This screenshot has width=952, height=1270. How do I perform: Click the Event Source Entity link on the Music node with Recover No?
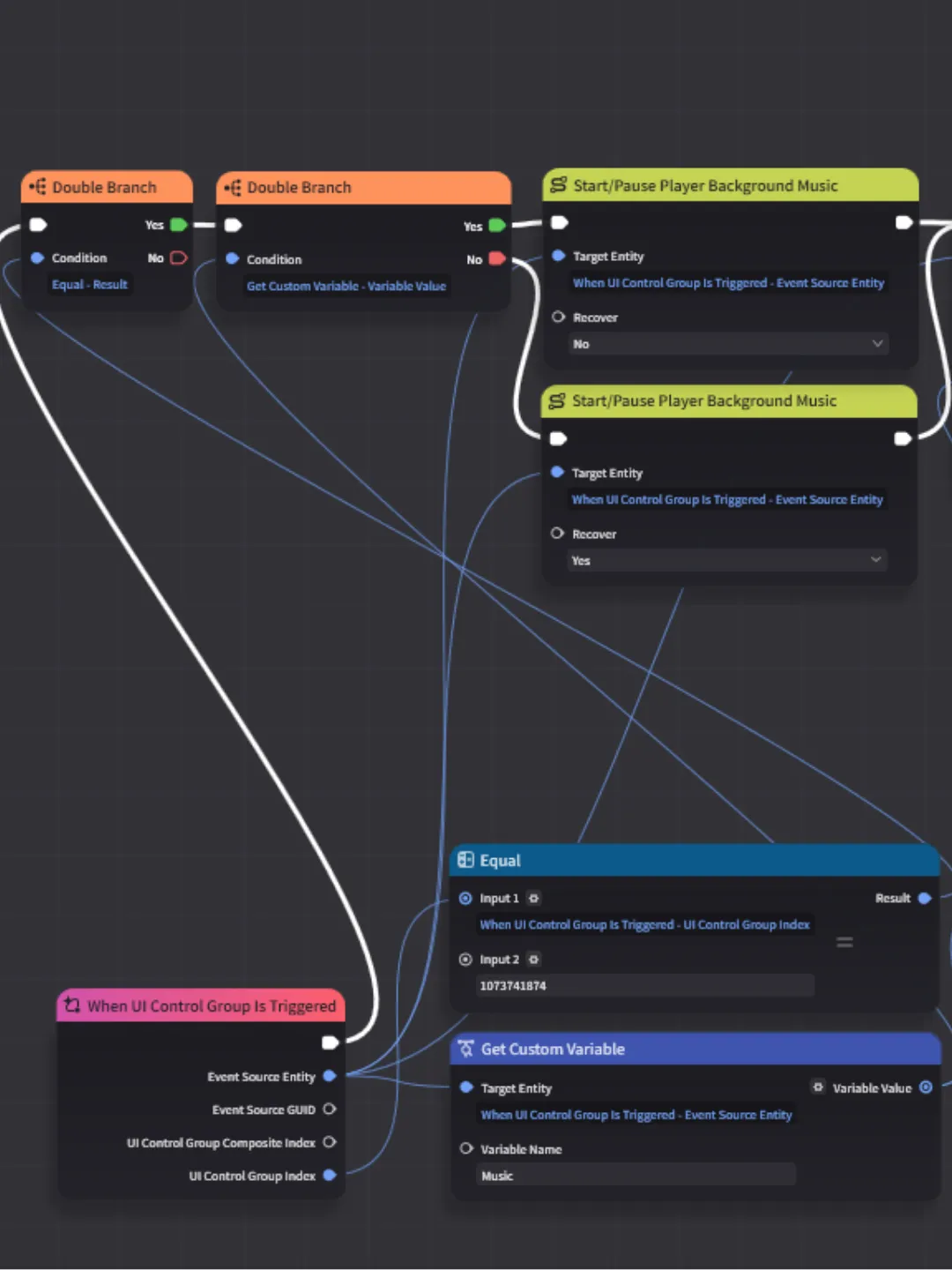point(728,283)
